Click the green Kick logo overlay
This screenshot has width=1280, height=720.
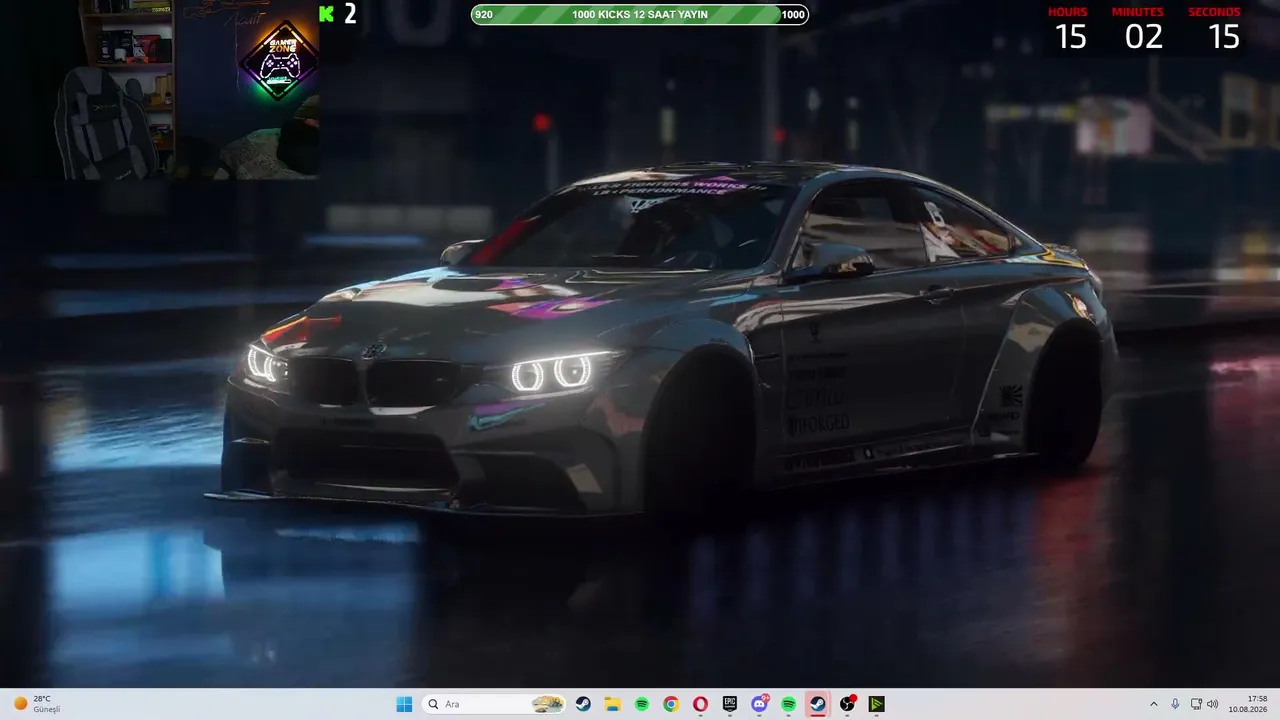point(326,13)
